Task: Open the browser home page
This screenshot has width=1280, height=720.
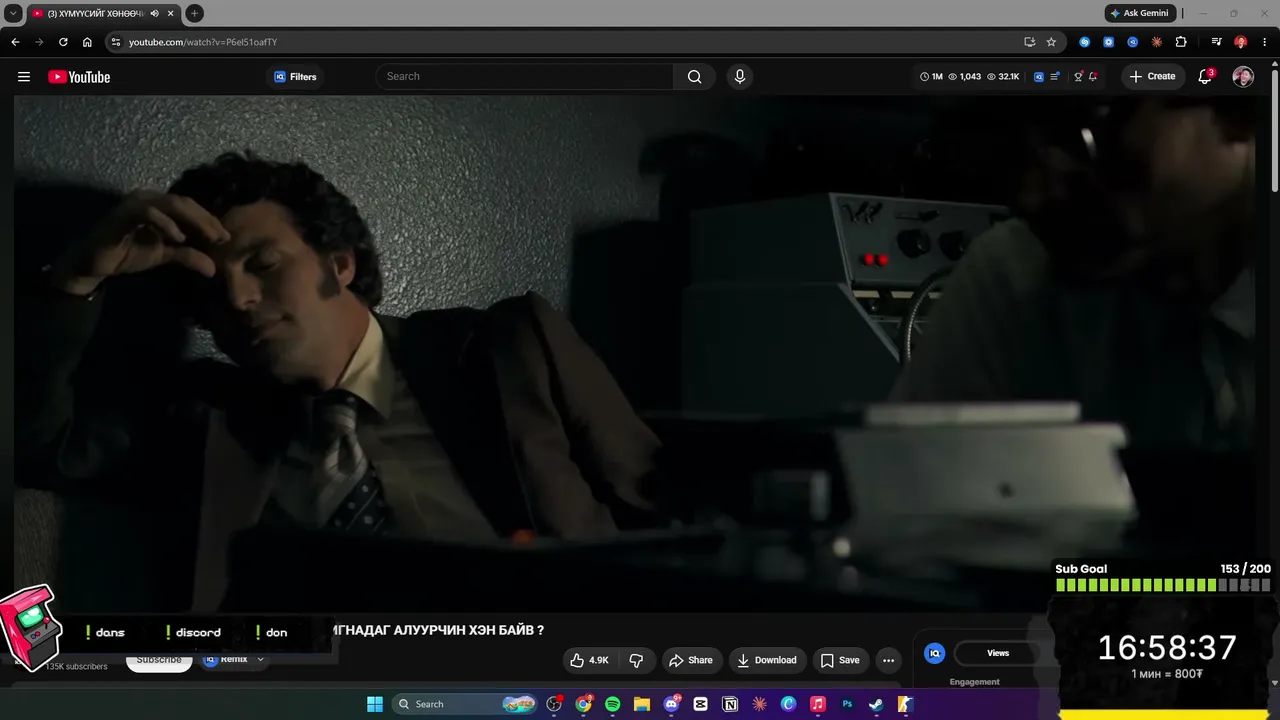Action: point(87,42)
